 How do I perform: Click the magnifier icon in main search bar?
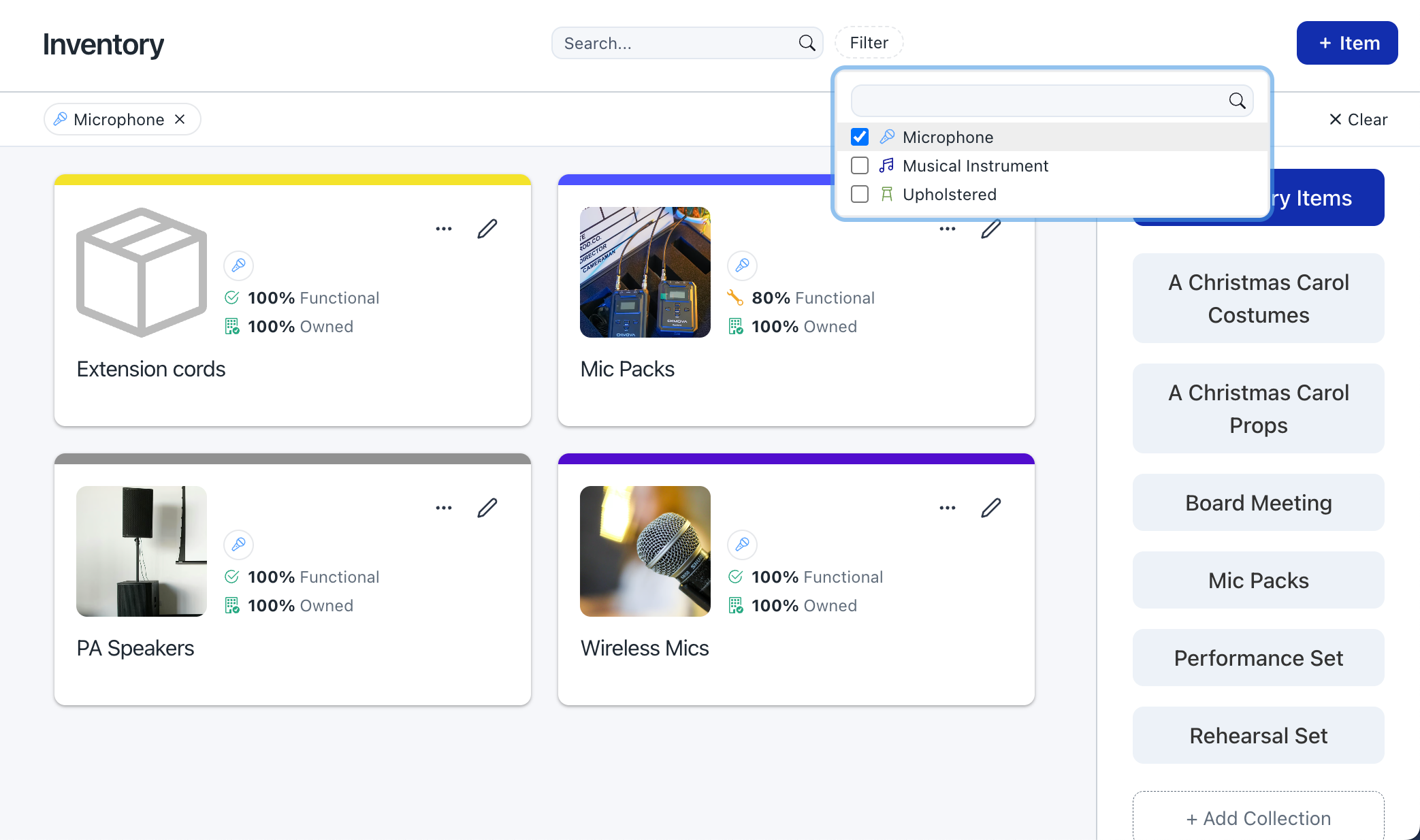[807, 43]
